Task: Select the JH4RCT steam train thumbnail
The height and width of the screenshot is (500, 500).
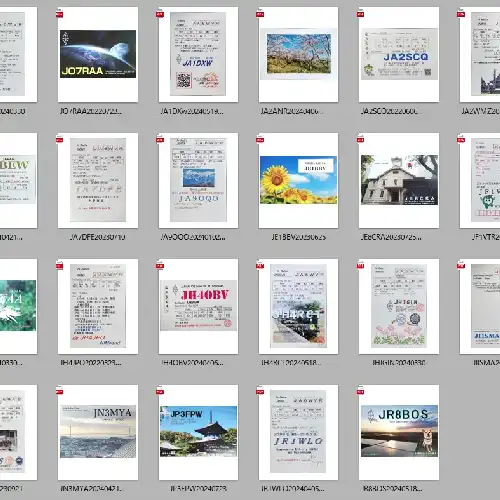Action: click(x=298, y=306)
